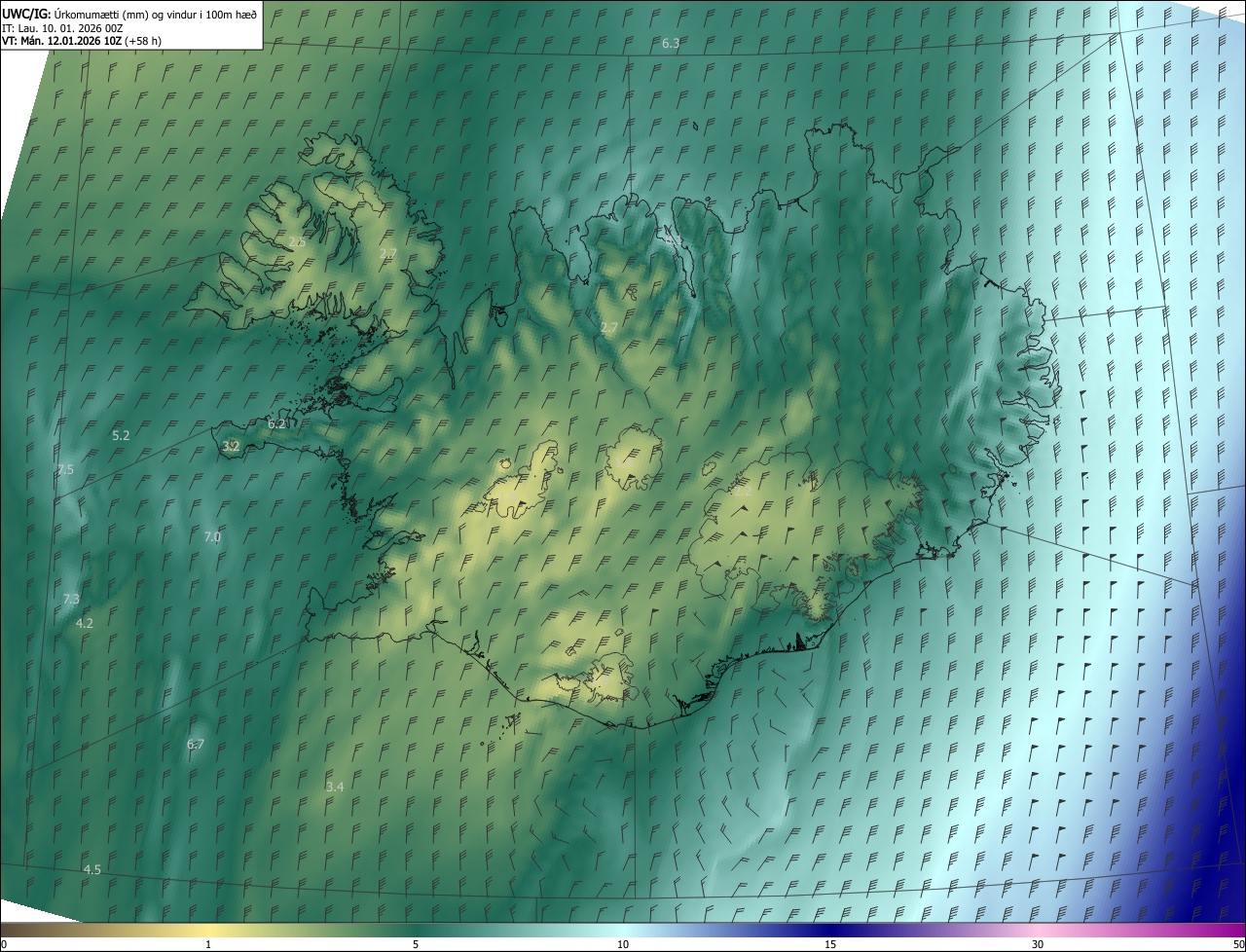Click the 5 tick label on the colour bar
The width and height of the screenshot is (1246, 952).
[416, 944]
